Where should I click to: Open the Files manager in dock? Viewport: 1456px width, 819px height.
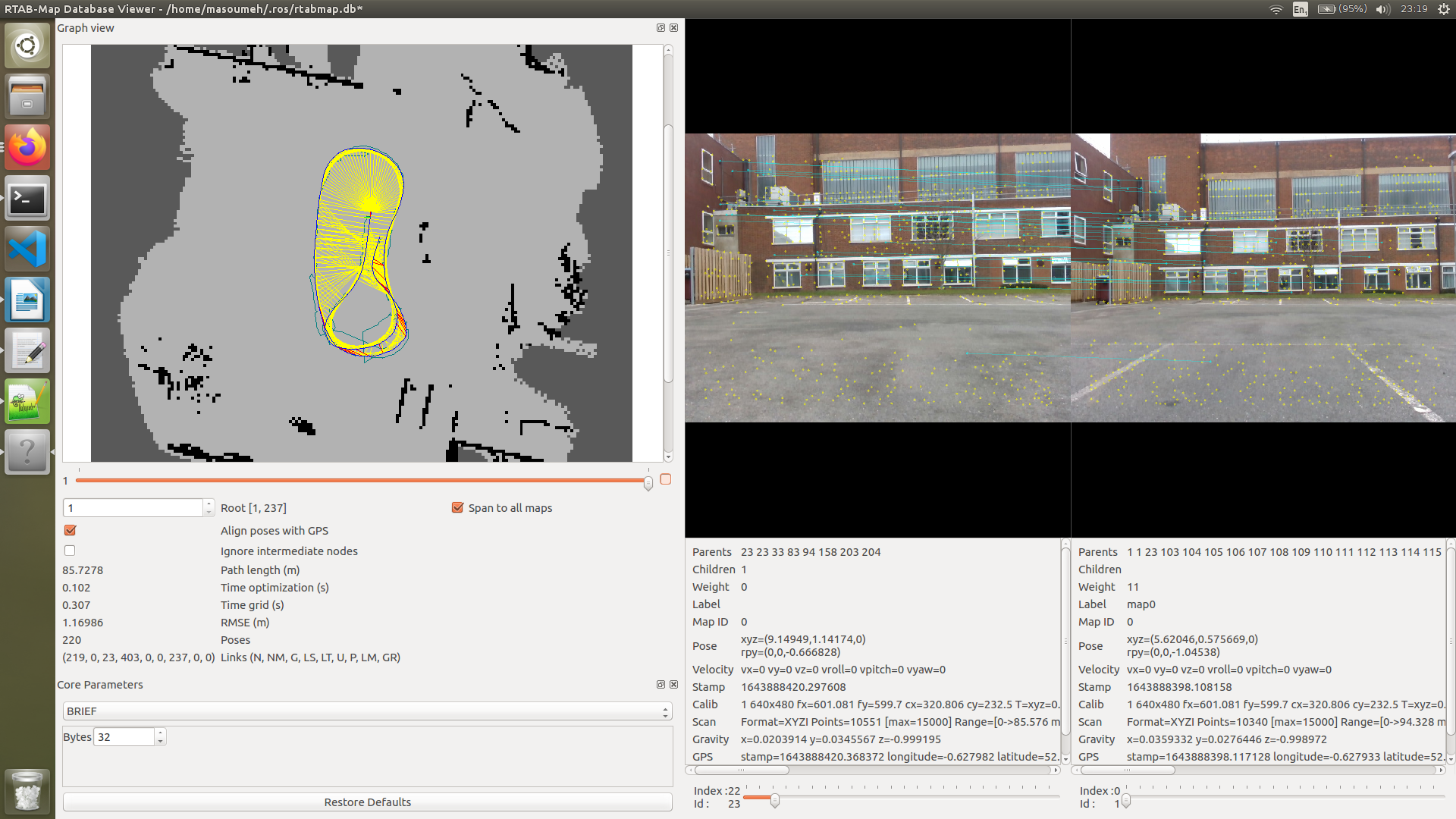click(27, 96)
